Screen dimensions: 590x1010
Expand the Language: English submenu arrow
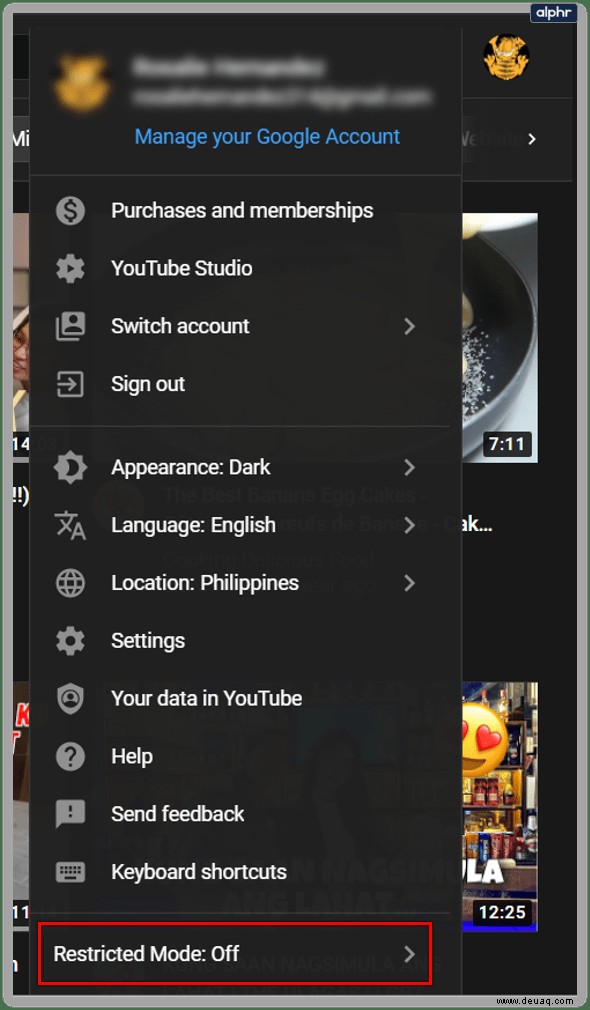(x=409, y=525)
